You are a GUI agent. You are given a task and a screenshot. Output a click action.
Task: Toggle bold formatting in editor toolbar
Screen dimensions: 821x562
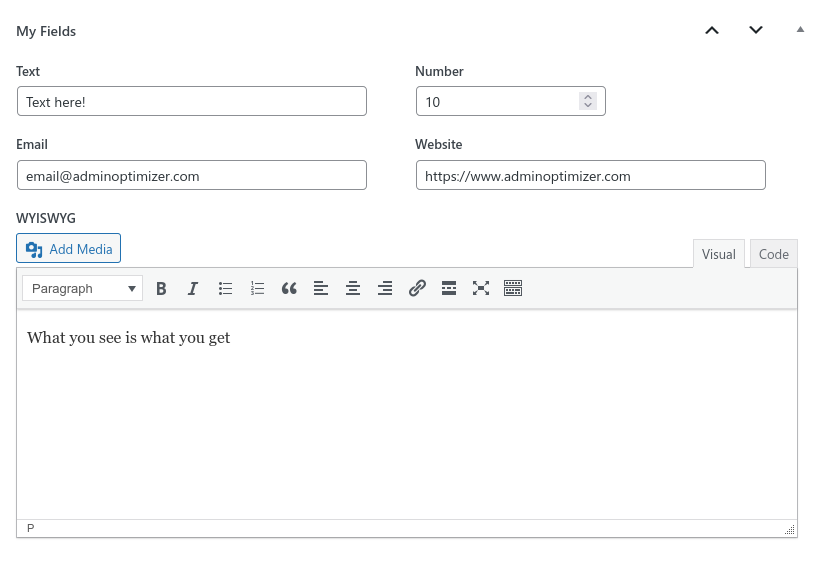pyautogui.click(x=161, y=289)
